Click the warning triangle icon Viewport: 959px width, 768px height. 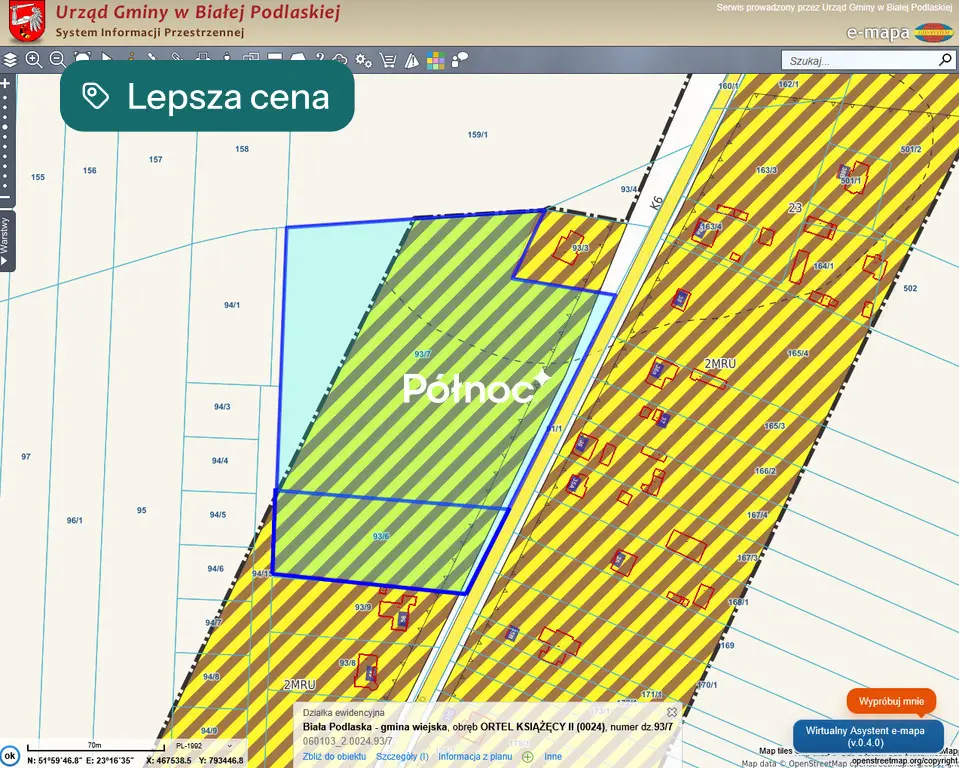tap(412, 60)
